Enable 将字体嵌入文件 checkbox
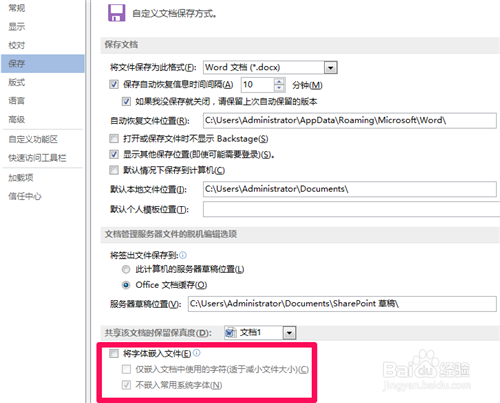Viewport: 500px width, 403px height. [114, 353]
